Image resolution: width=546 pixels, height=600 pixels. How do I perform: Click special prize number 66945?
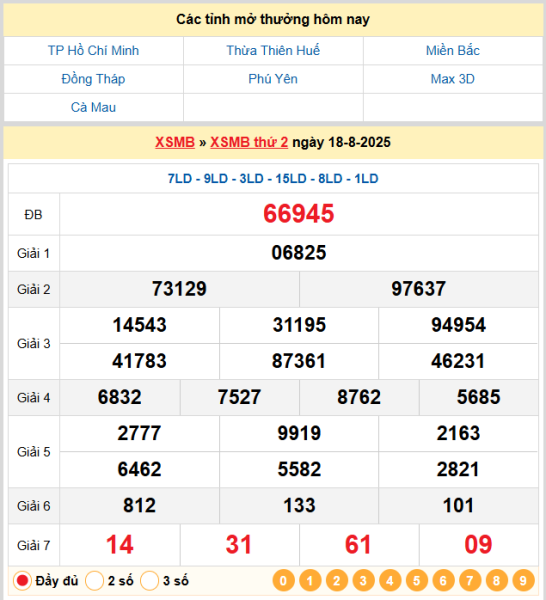[x=299, y=214]
